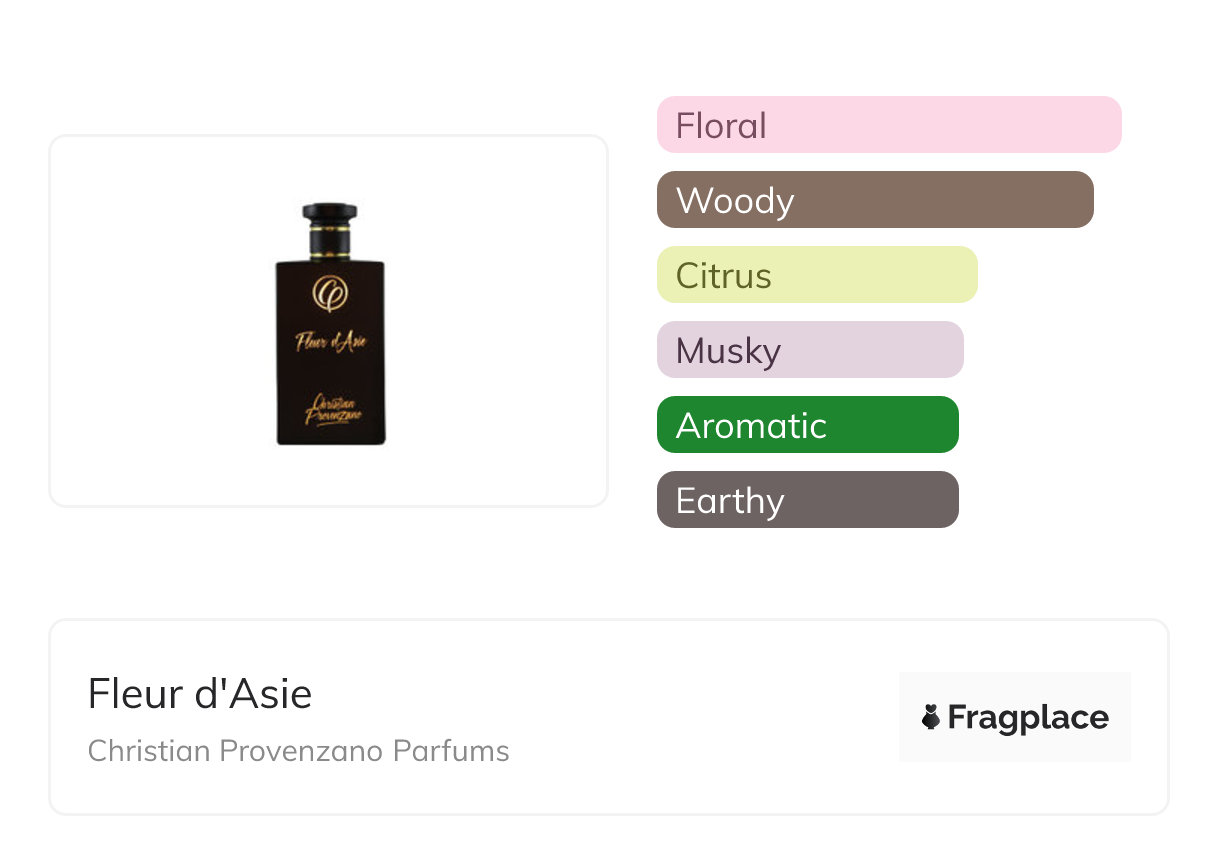Select the green Aromatic accord bar
This screenshot has height=864, width=1218.
click(x=808, y=425)
